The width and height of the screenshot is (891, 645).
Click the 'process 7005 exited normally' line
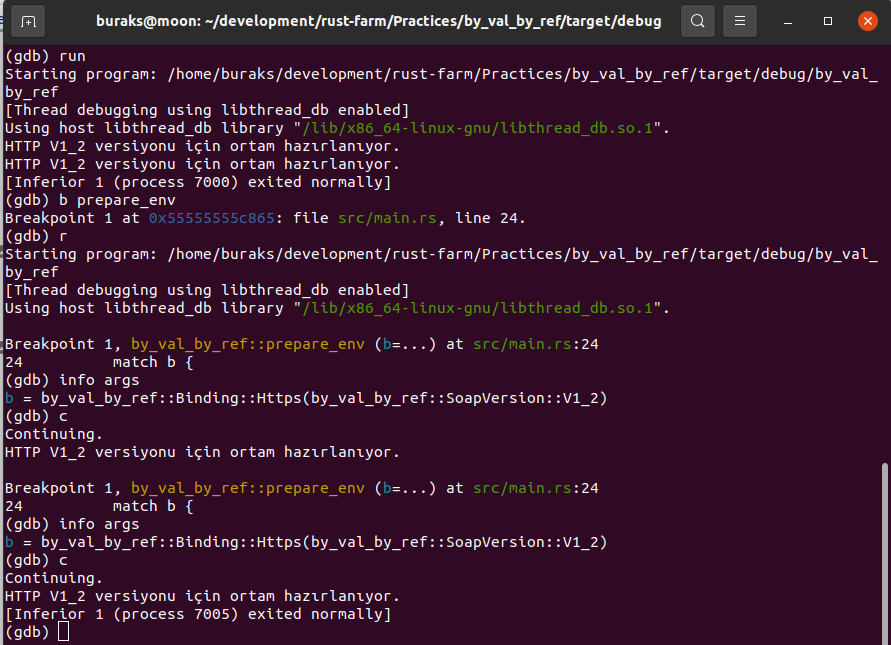click(198, 614)
